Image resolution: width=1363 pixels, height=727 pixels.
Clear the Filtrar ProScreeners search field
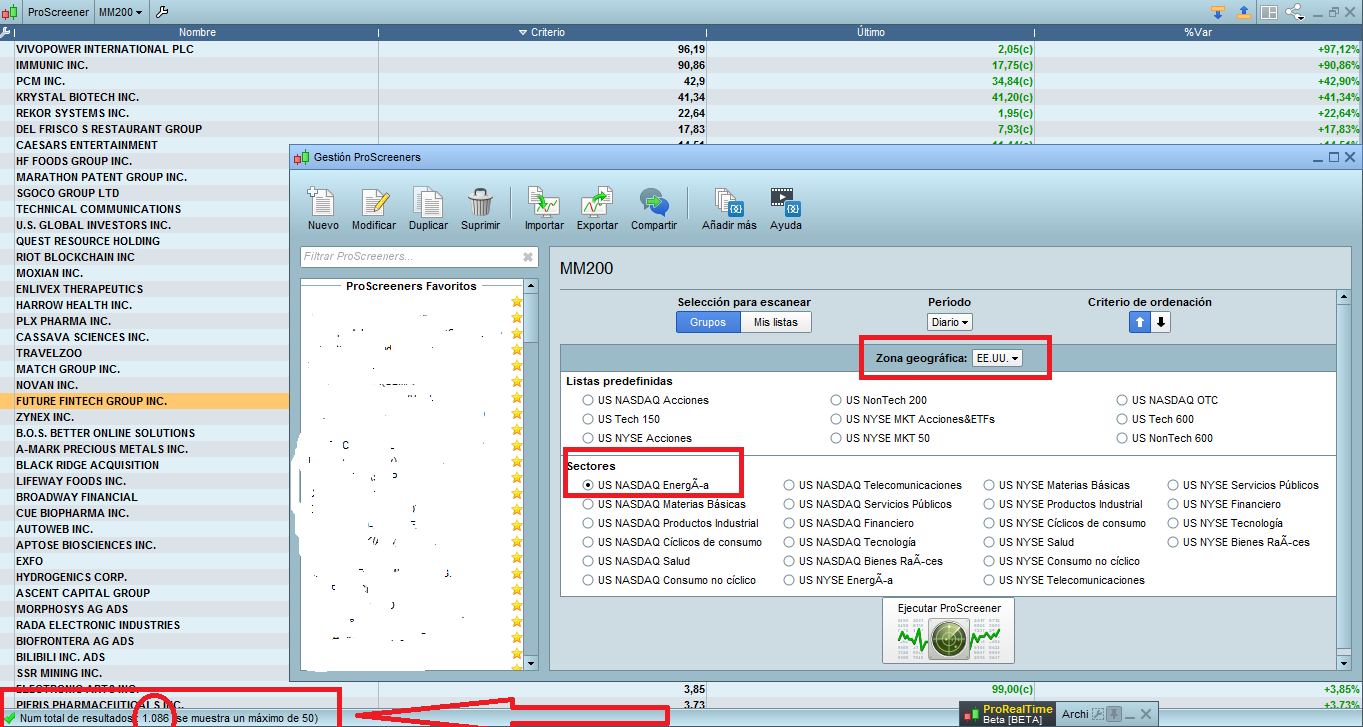[x=528, y=257]
